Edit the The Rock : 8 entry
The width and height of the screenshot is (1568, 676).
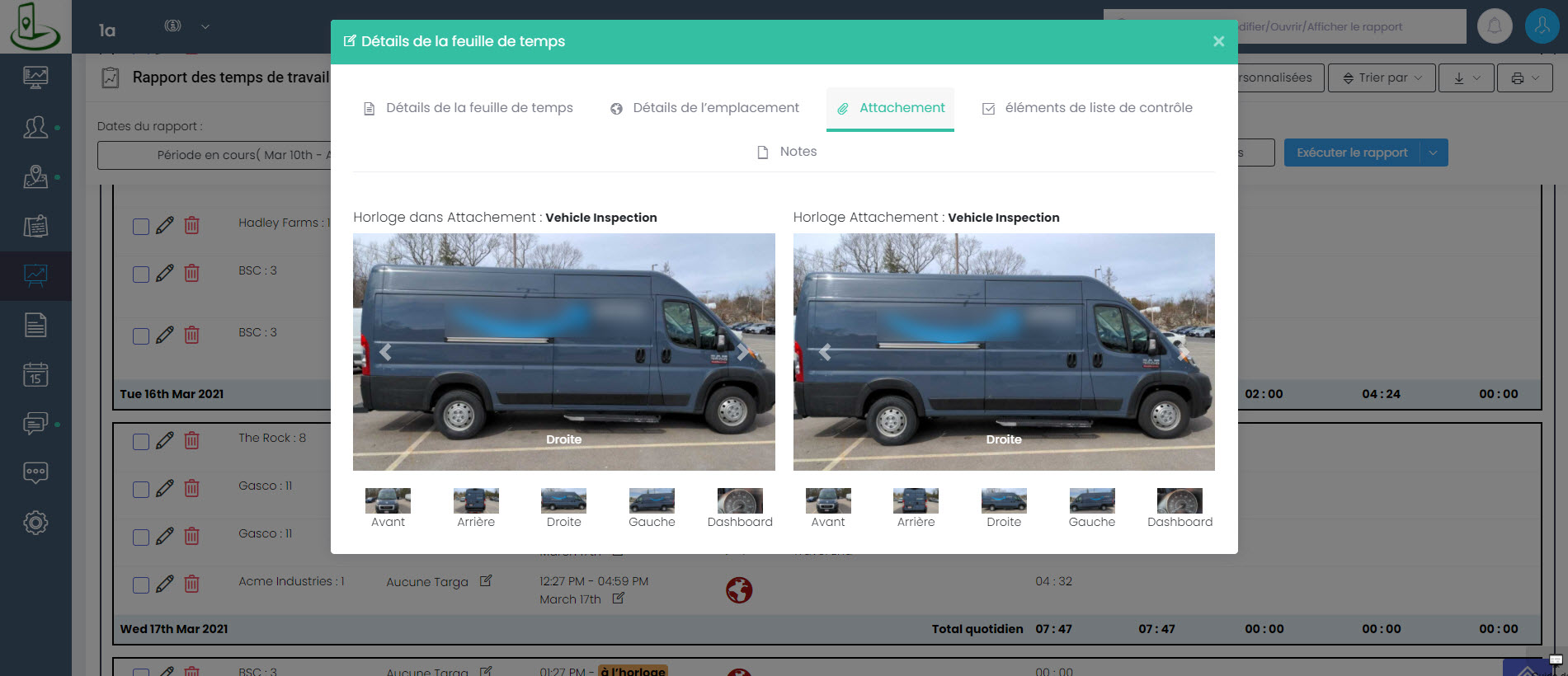pos(165,440)
